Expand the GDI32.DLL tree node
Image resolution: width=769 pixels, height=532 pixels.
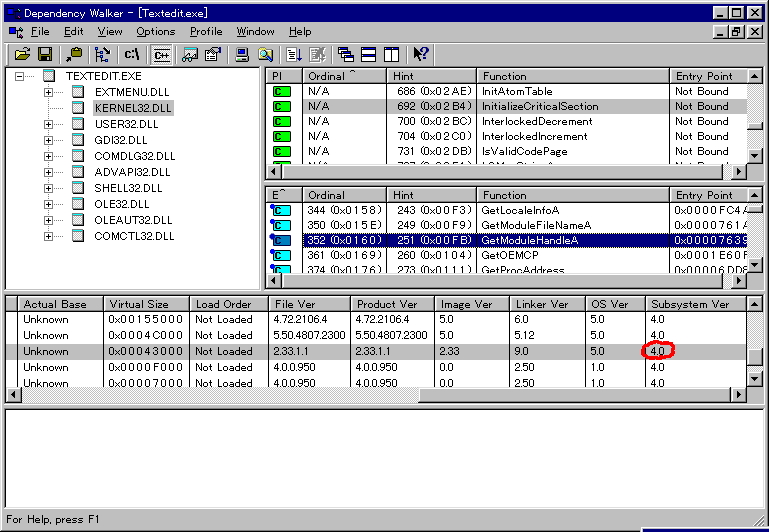point(48,140)
